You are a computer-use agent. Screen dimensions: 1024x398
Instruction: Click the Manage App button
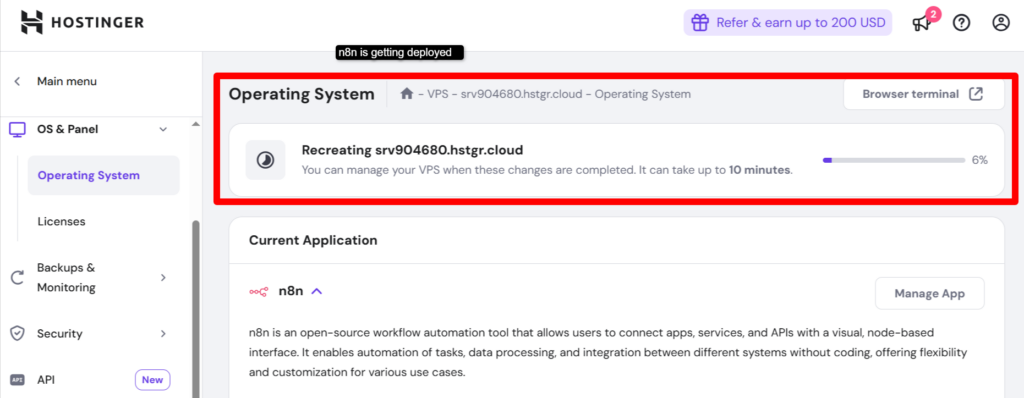coord(929,293)
